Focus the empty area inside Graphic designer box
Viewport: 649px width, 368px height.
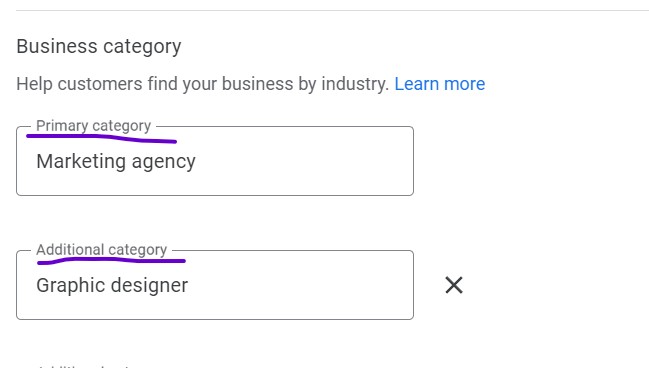[x=300, y=286]
